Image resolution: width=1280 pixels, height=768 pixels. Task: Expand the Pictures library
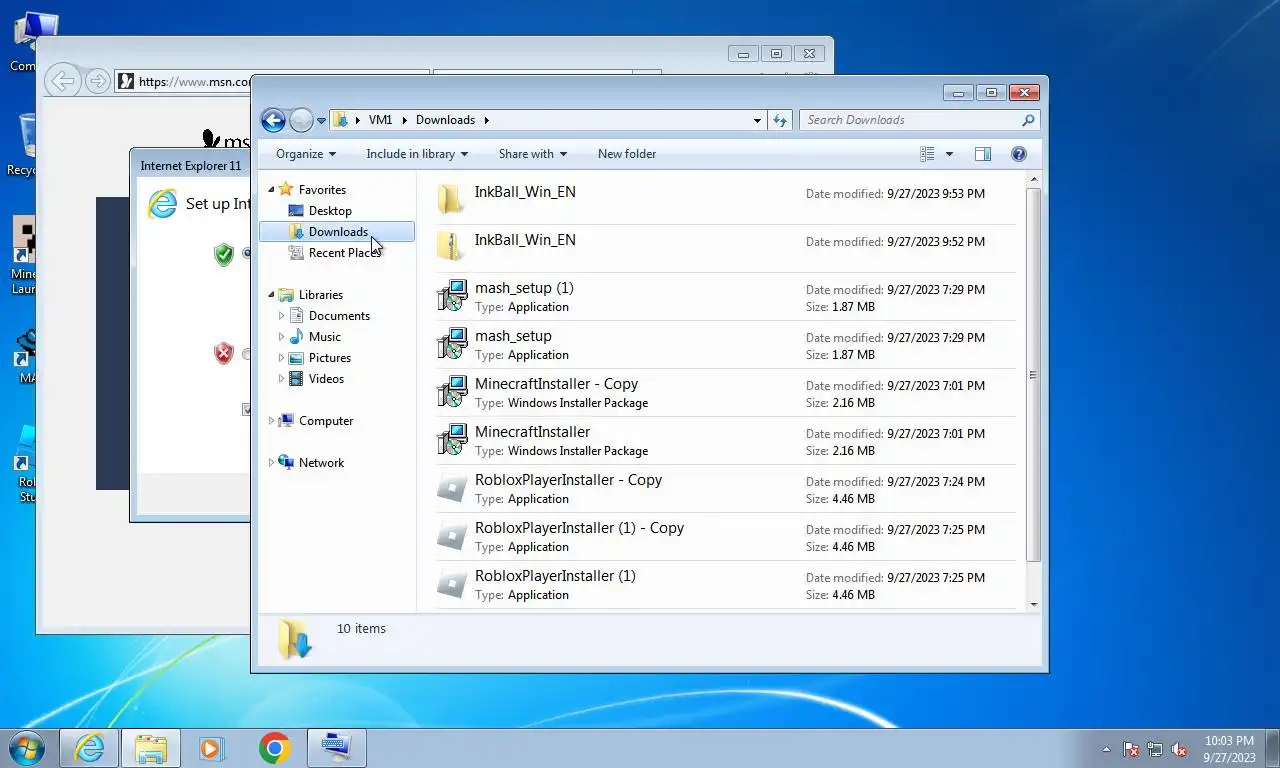click(281, 358)
